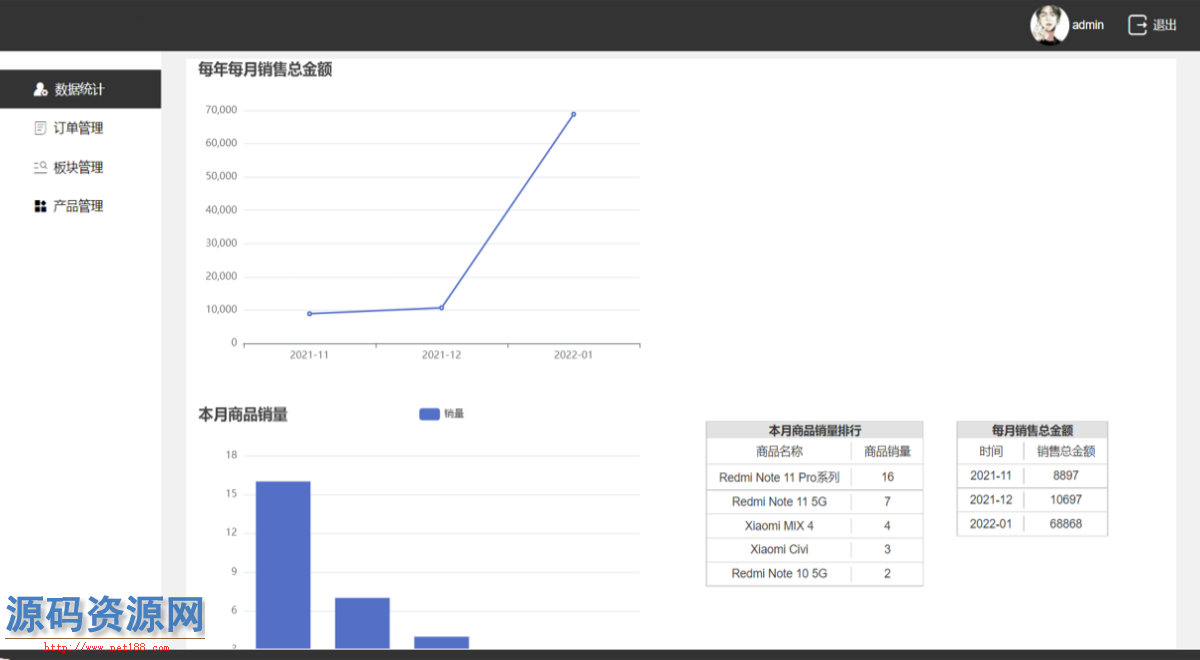Open 产品管理 menu item
Viewport: 1200px width, 660px height.
point(80,206)
